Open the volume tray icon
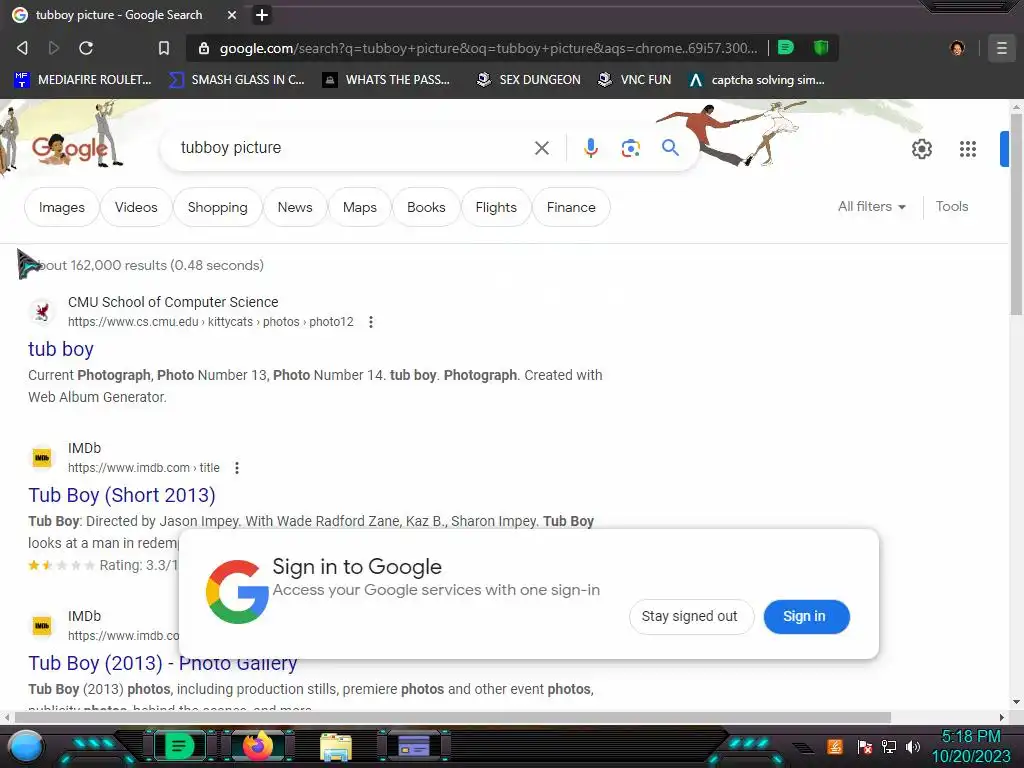The height and width of the screenshot is (768, 1024). tap(912, 746)
